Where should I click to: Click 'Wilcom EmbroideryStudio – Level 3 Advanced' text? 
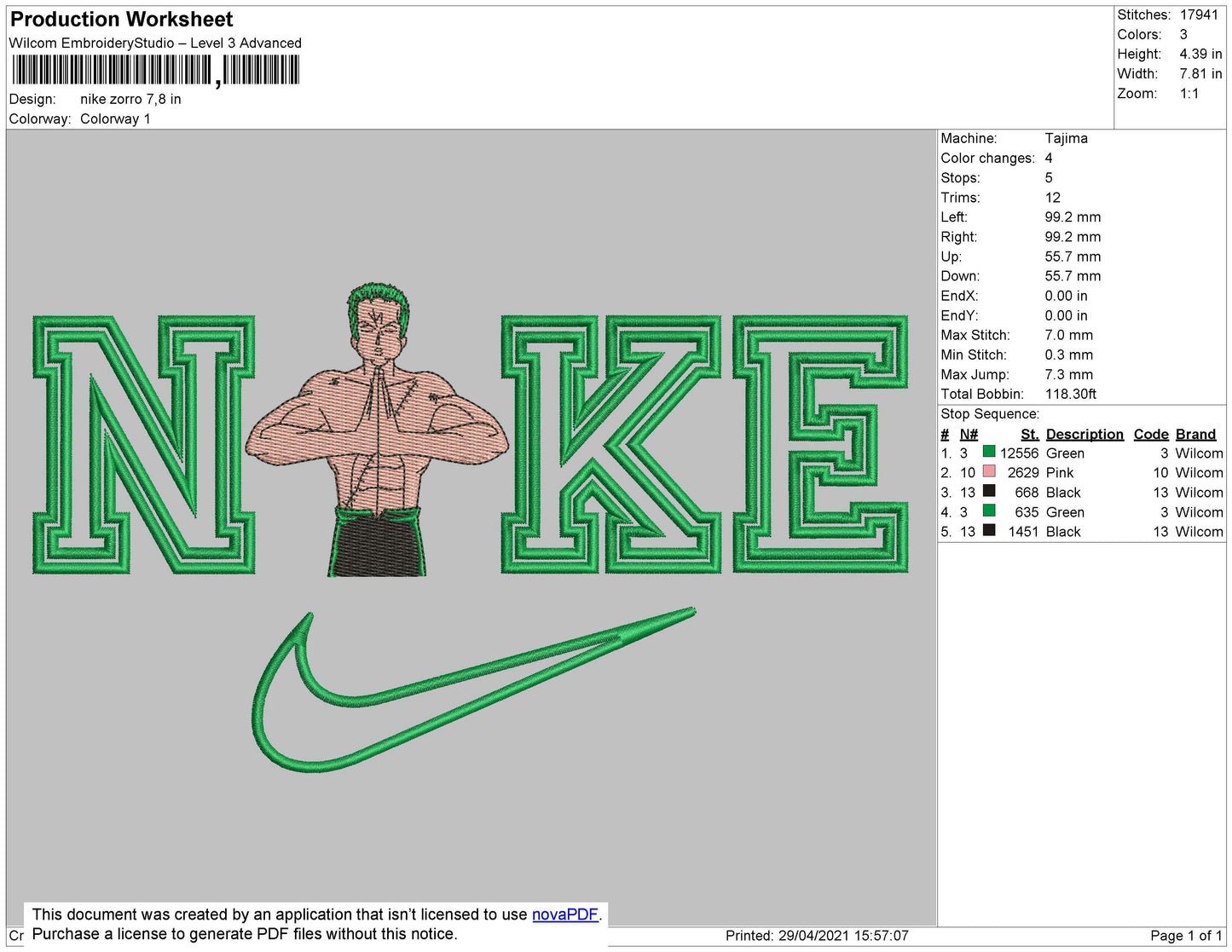[x=155, y=43]
